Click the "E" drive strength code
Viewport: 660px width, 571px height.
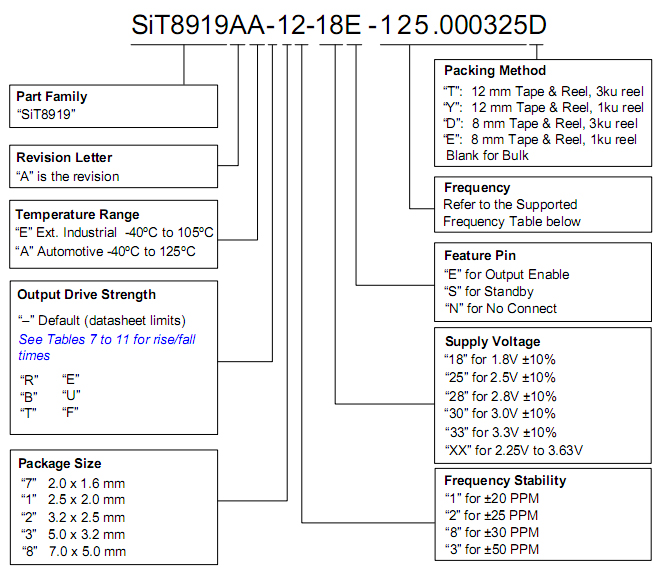tap(71, 380)
